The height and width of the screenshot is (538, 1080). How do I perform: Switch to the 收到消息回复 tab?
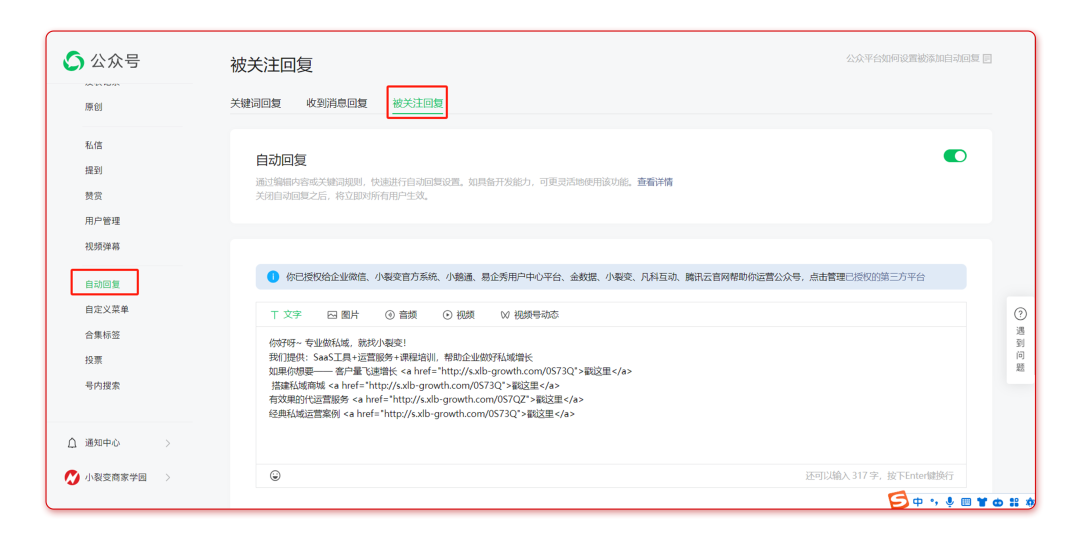pyautogui.click(x=336, y=103)
